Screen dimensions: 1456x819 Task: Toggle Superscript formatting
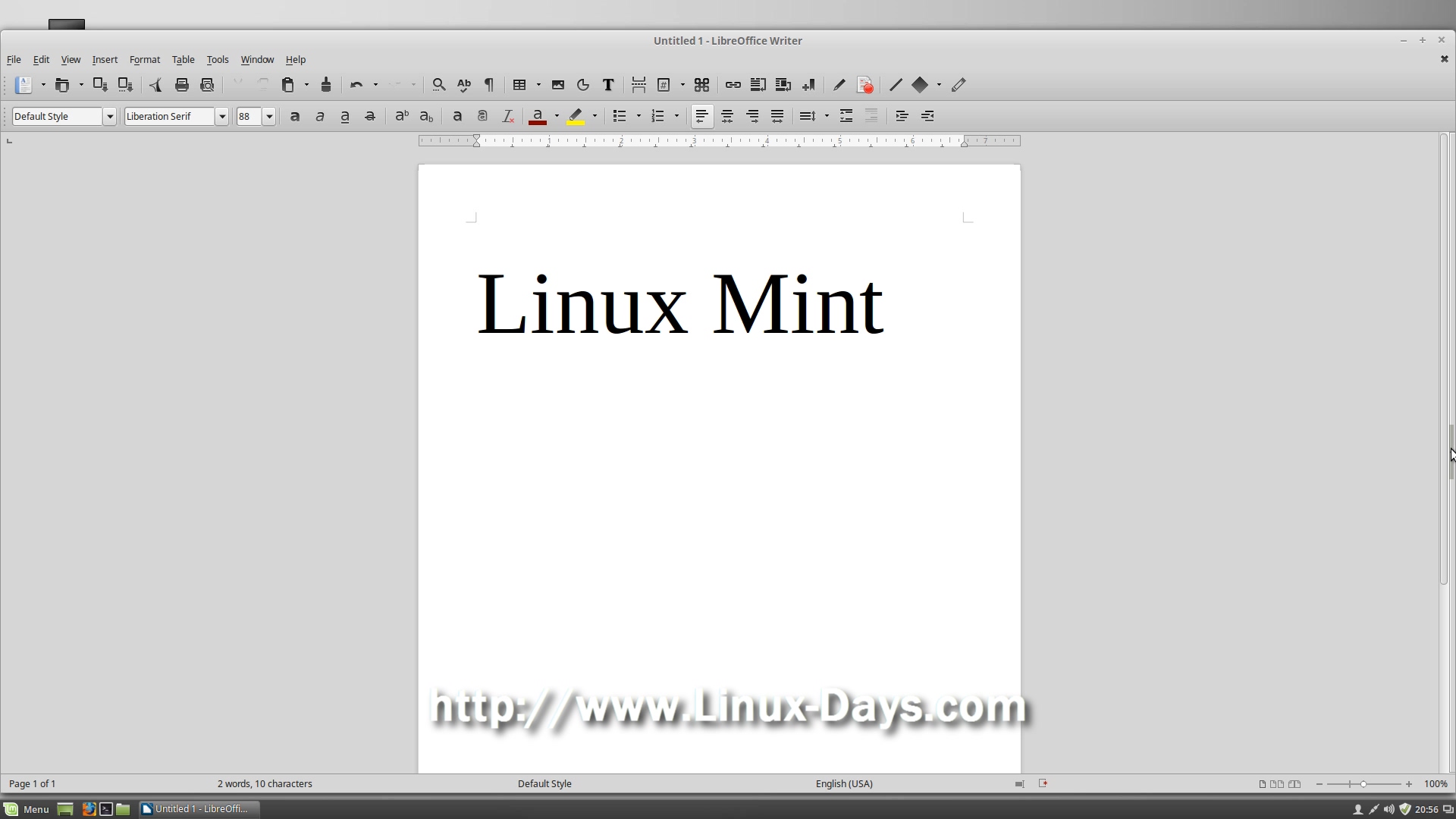click(401, 116)
